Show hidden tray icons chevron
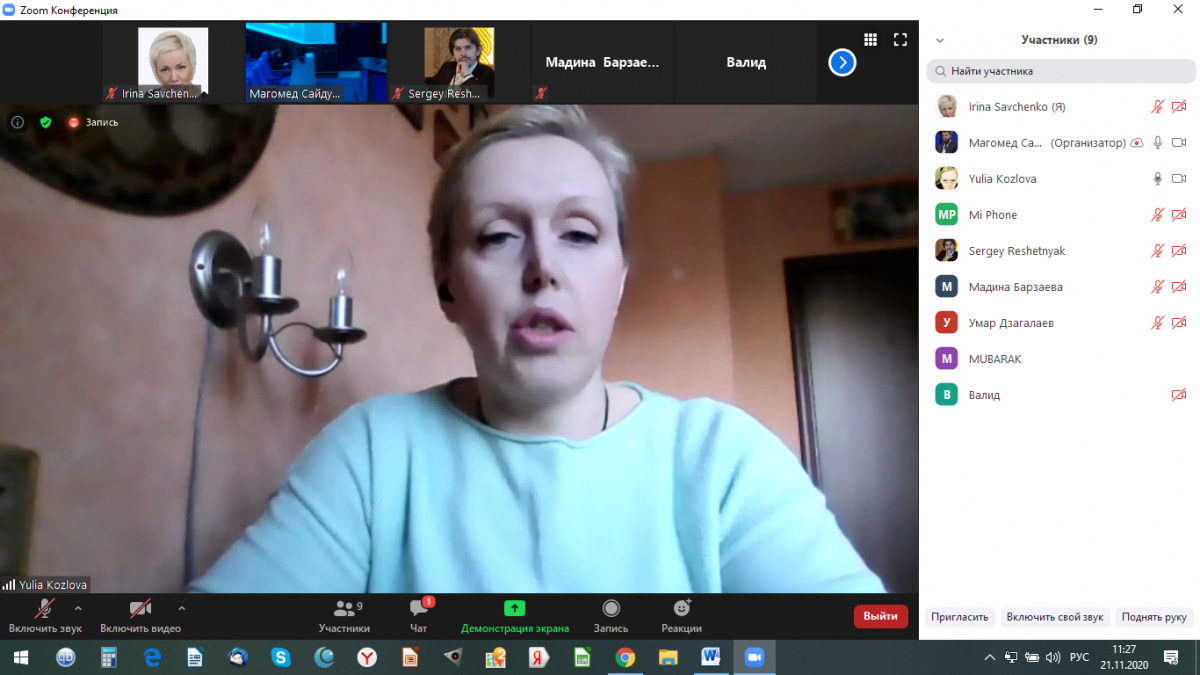Viewport: 1200px width, 675px height. (990, 657)
